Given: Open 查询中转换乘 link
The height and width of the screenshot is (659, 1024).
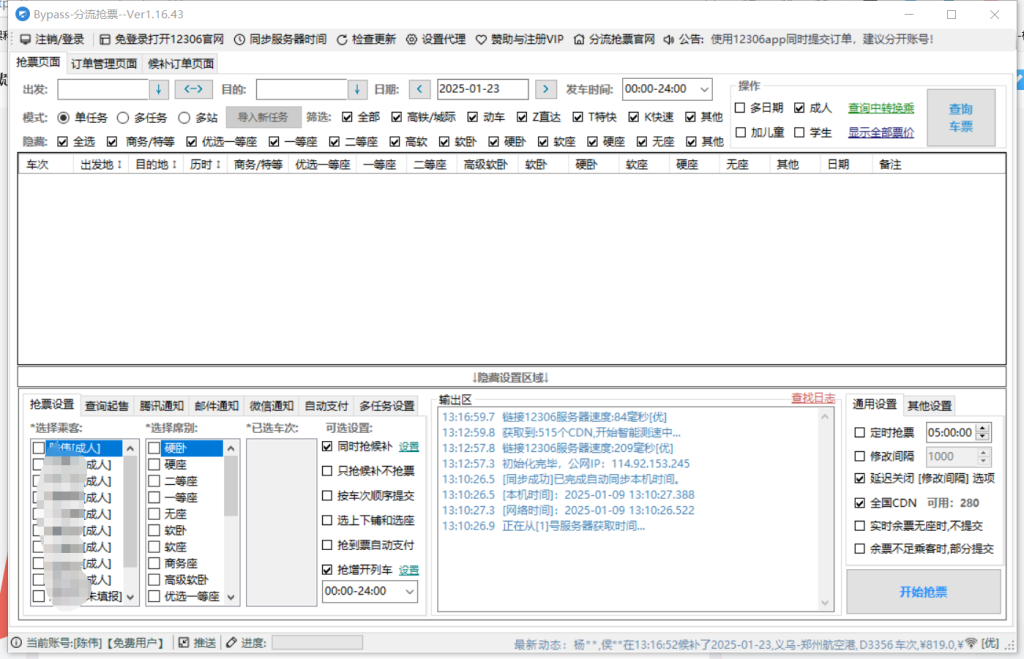Looking at the screenshot, I should [881, 108].
